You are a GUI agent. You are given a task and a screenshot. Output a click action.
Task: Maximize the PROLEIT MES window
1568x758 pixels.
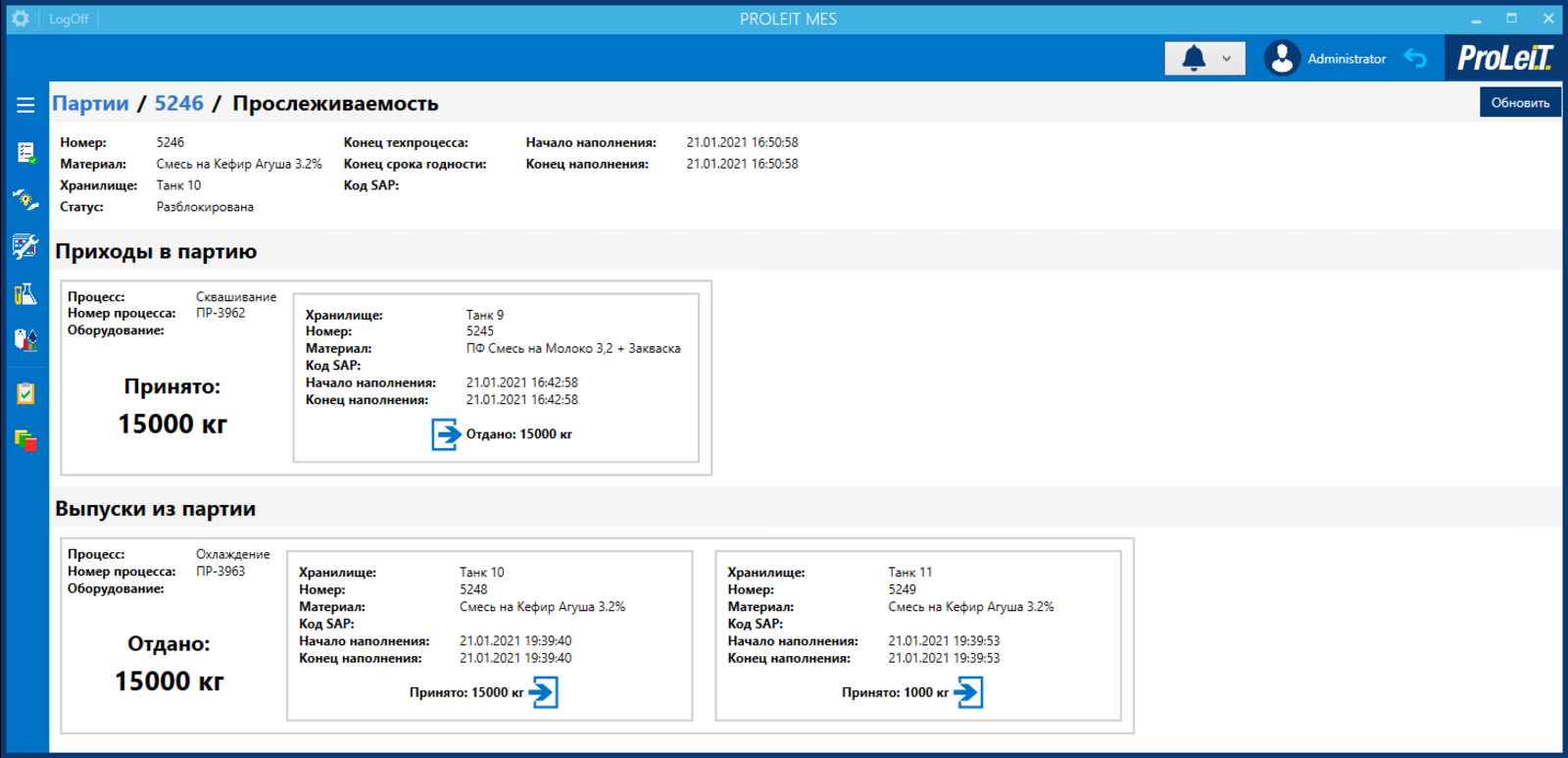tap(1512, 19)
